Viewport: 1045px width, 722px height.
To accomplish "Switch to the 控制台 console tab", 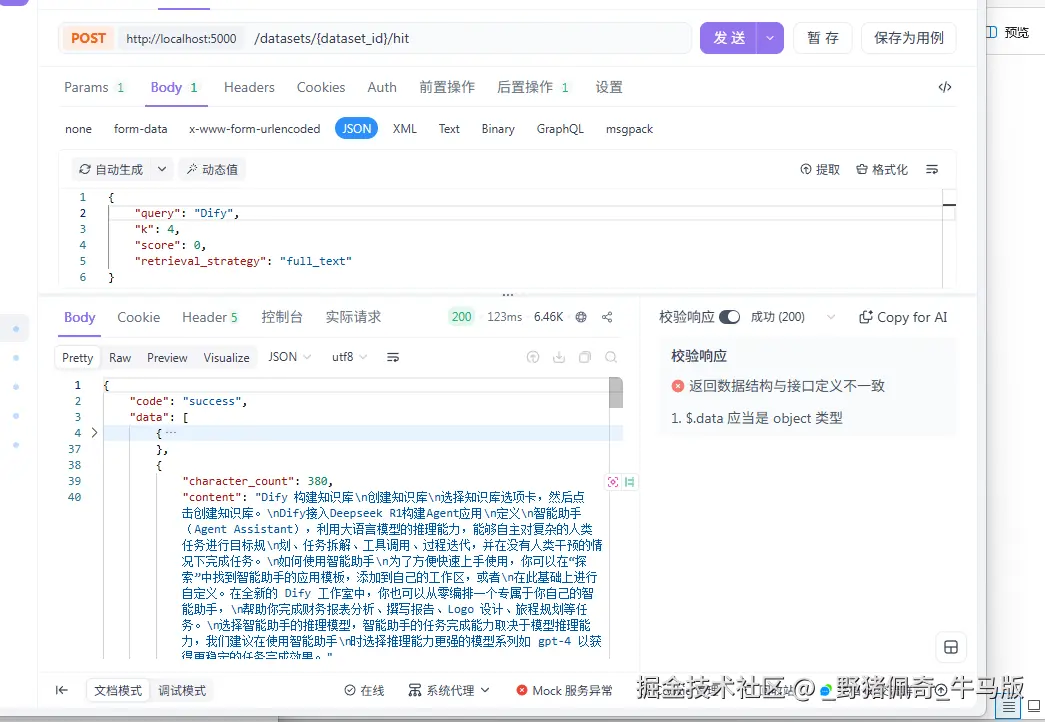I will (x=282, y=317).
